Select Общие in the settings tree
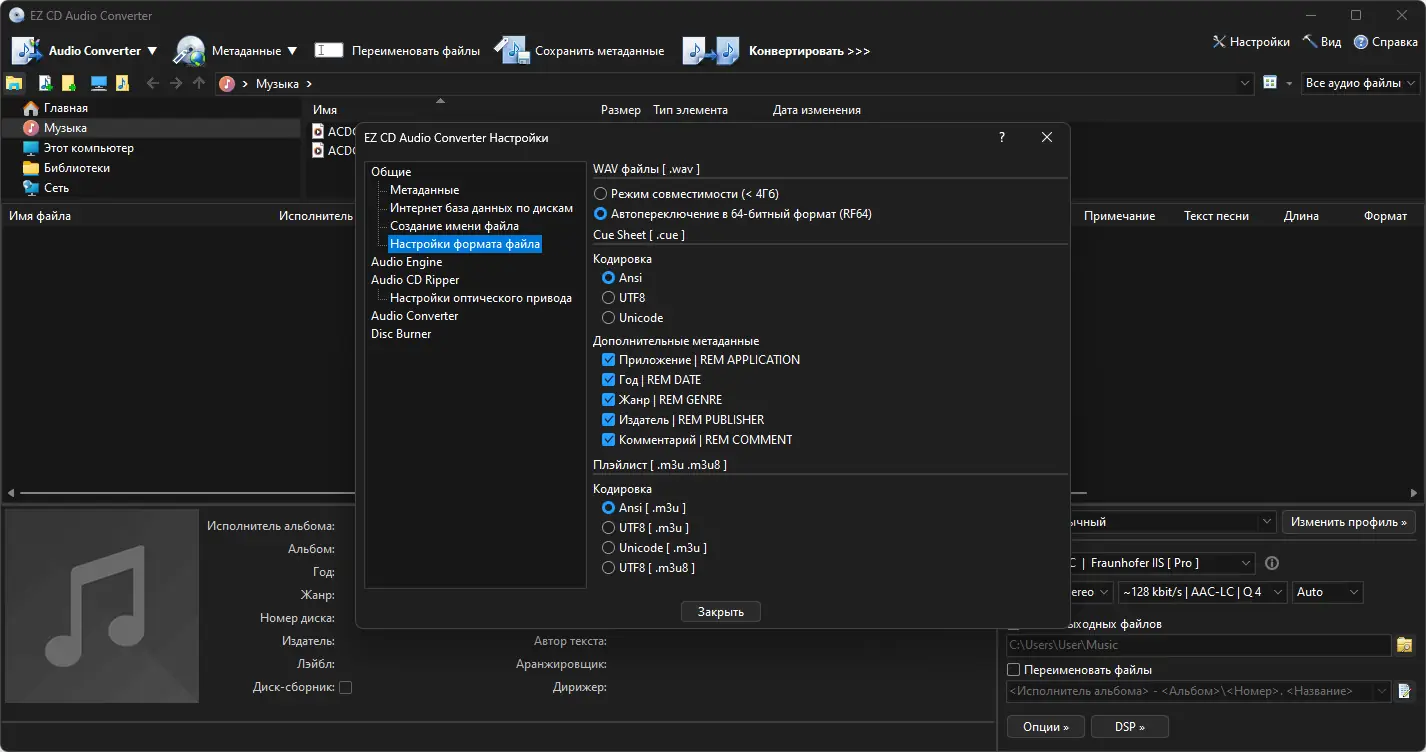 [391, 172]
